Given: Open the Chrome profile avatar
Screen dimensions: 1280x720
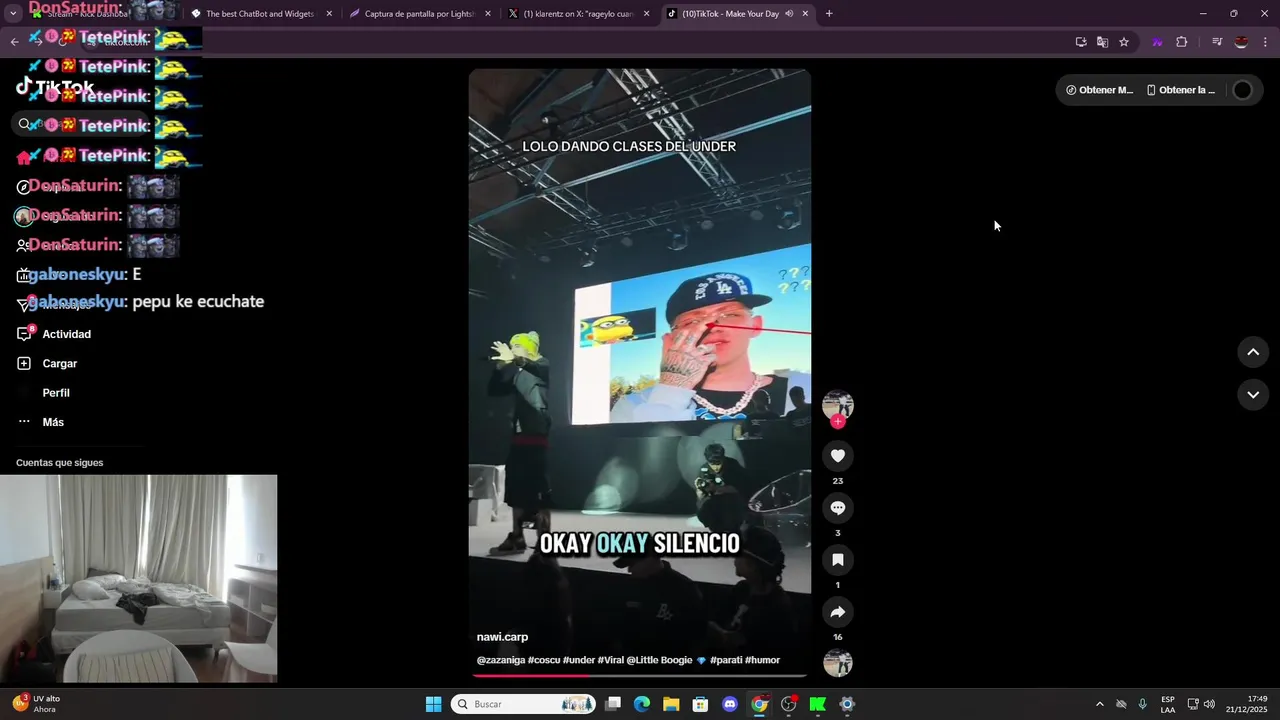Looking at the screenshot, I should 1241,42.
